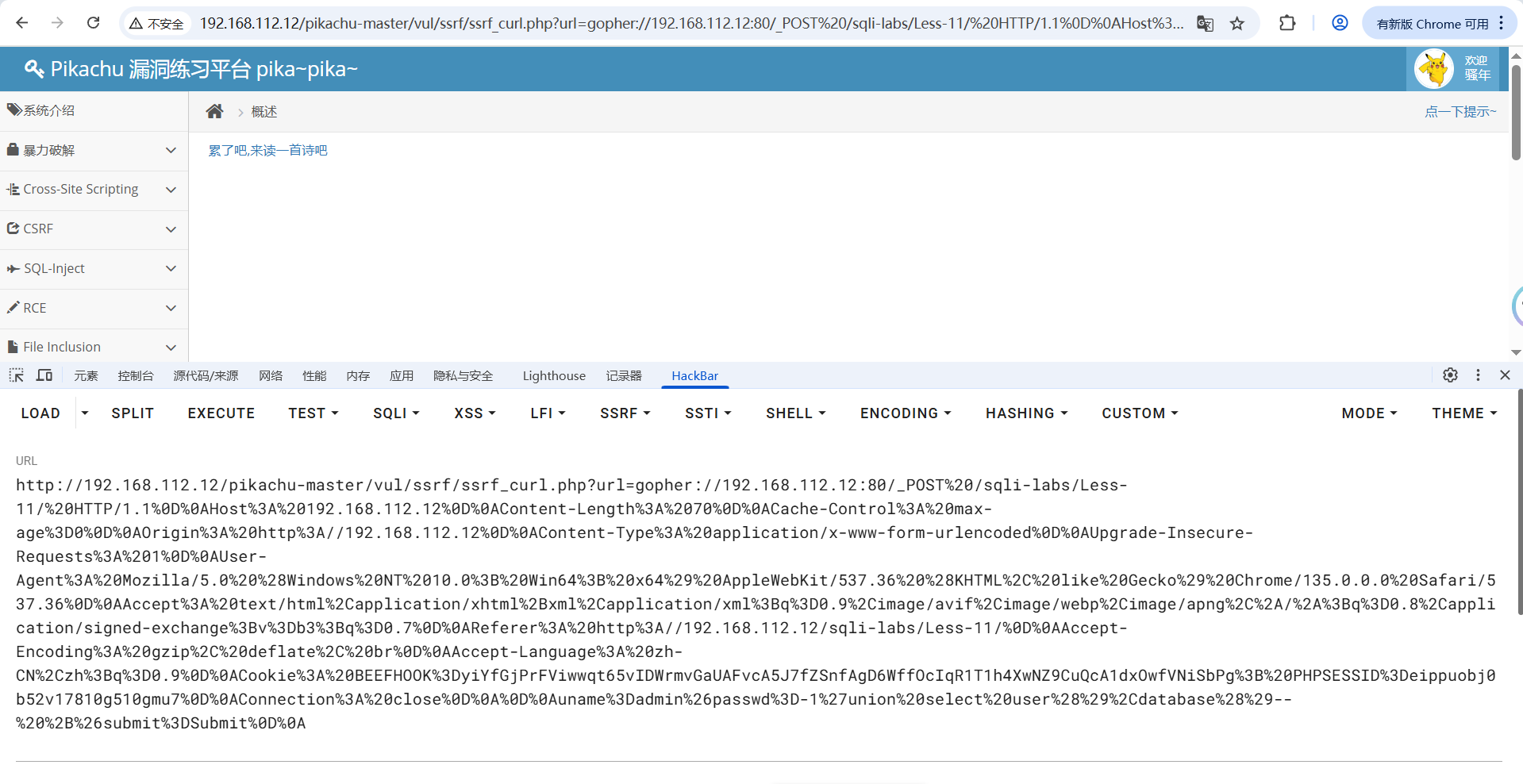Open the 点一下提示~ hint link
Image resolution: width=1523 pixels, height=784 pixels.
1460,112
